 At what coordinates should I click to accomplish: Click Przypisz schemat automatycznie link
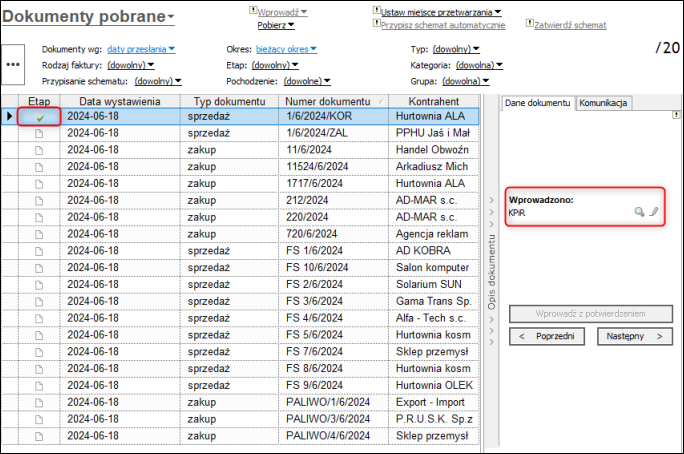coord(443,25)
